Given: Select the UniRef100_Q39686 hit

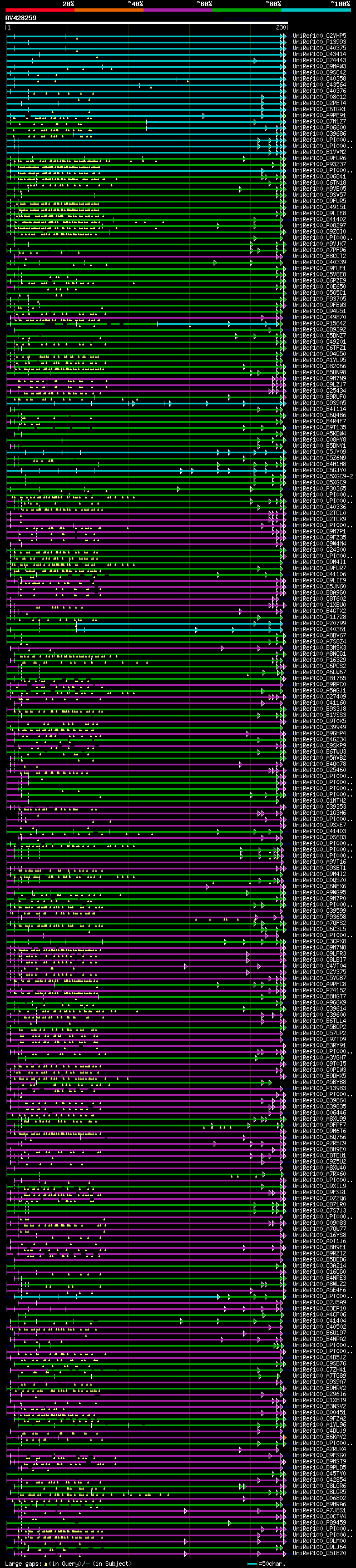Looking at the screenshot, I should [x=319, y=134].
